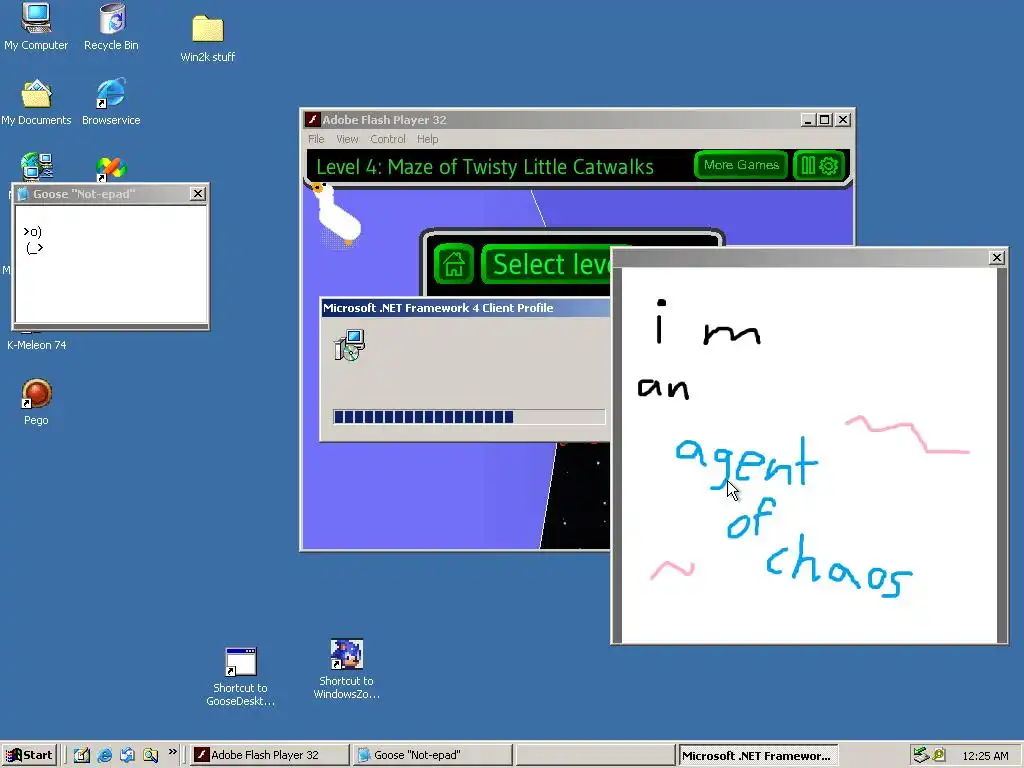Click the K-Meleon 74 desktop label

click(37, 345)
